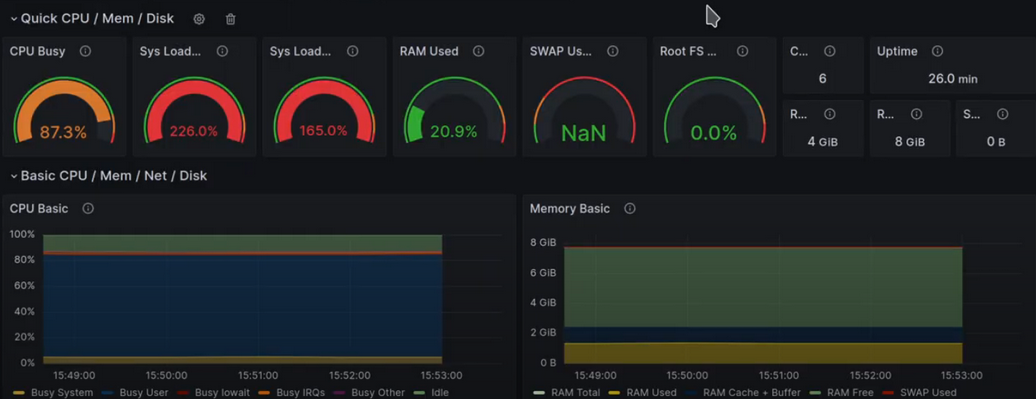Click info icon of the 226.0% Sys Load panel
Image resolution: width=1036 pixels, height=400 pixels.
[223, 51]
